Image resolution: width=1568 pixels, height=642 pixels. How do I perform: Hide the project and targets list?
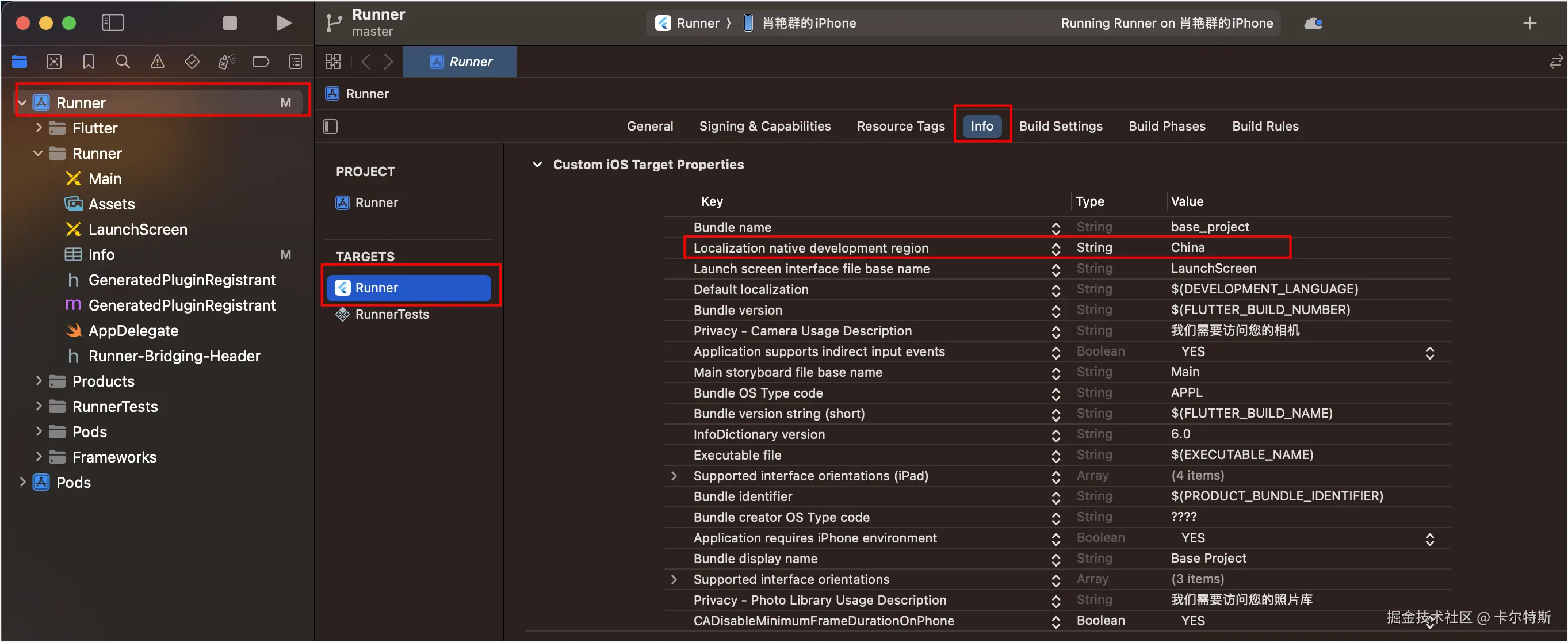click(330, 127)
